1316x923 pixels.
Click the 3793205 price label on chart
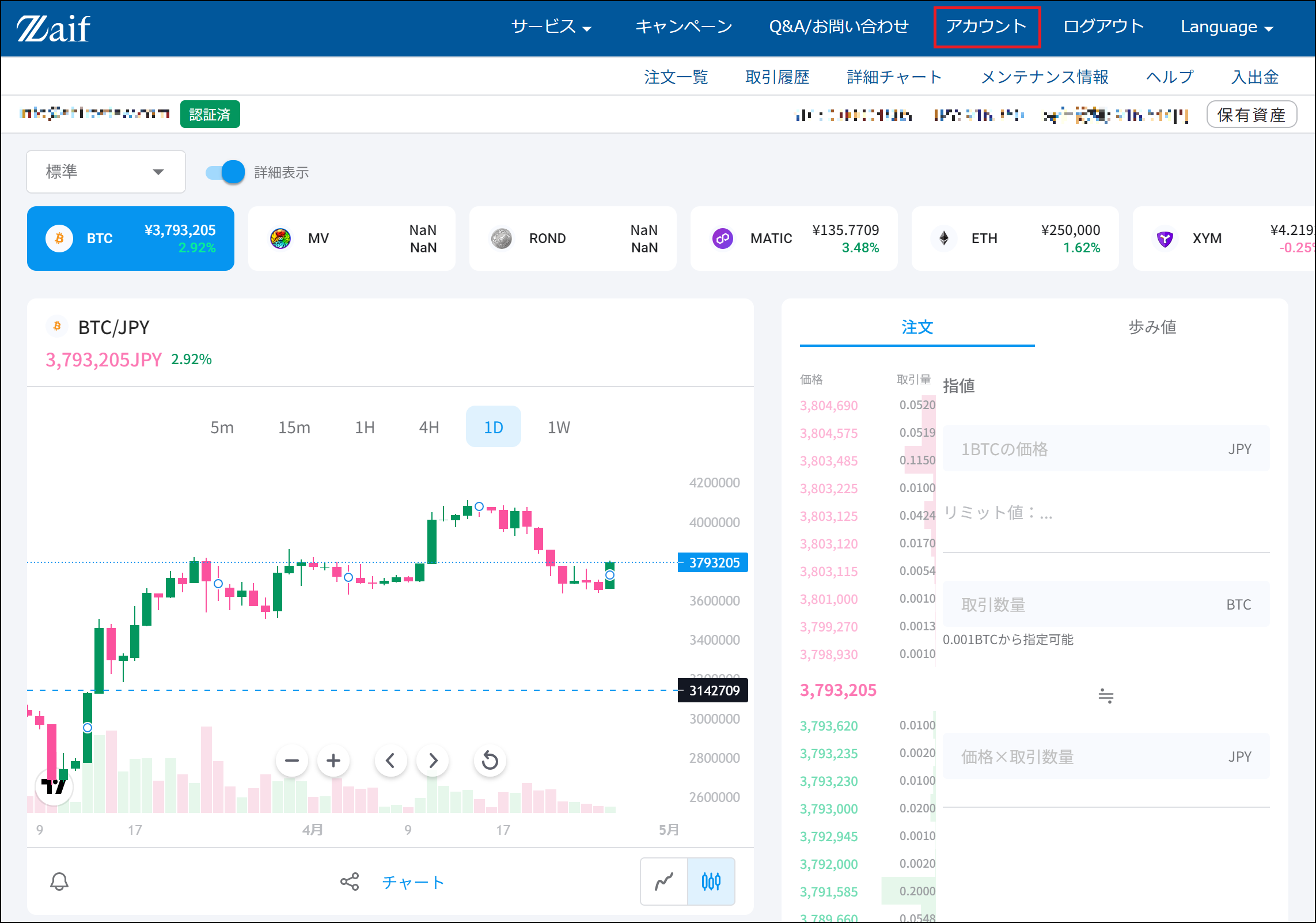(x=714, y=562)
